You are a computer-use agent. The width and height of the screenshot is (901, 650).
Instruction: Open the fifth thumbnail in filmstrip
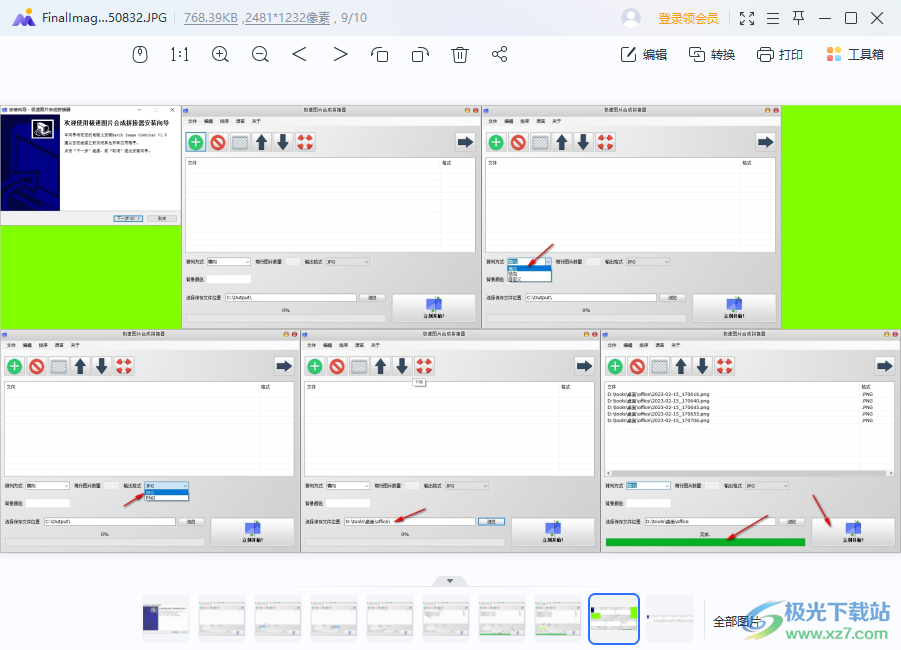(x=390, y=619)
